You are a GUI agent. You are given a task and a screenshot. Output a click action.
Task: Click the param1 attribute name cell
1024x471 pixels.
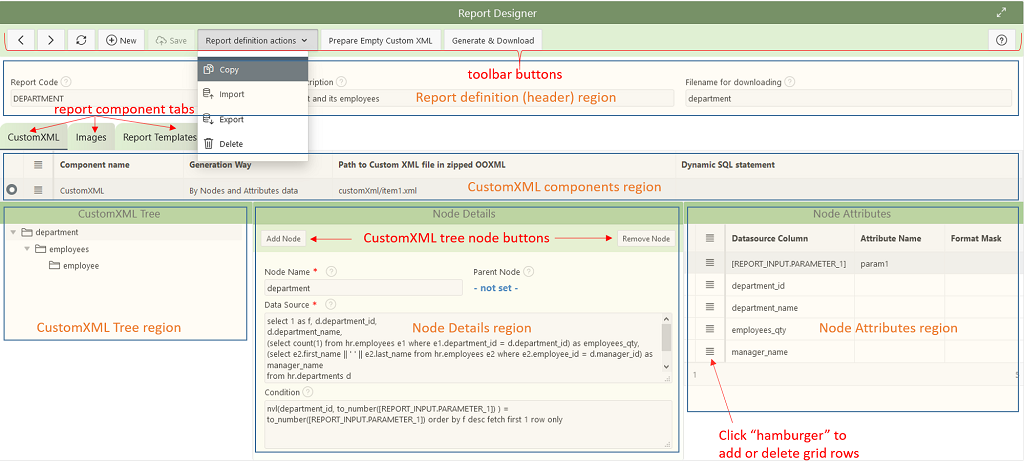pos(899,263)
